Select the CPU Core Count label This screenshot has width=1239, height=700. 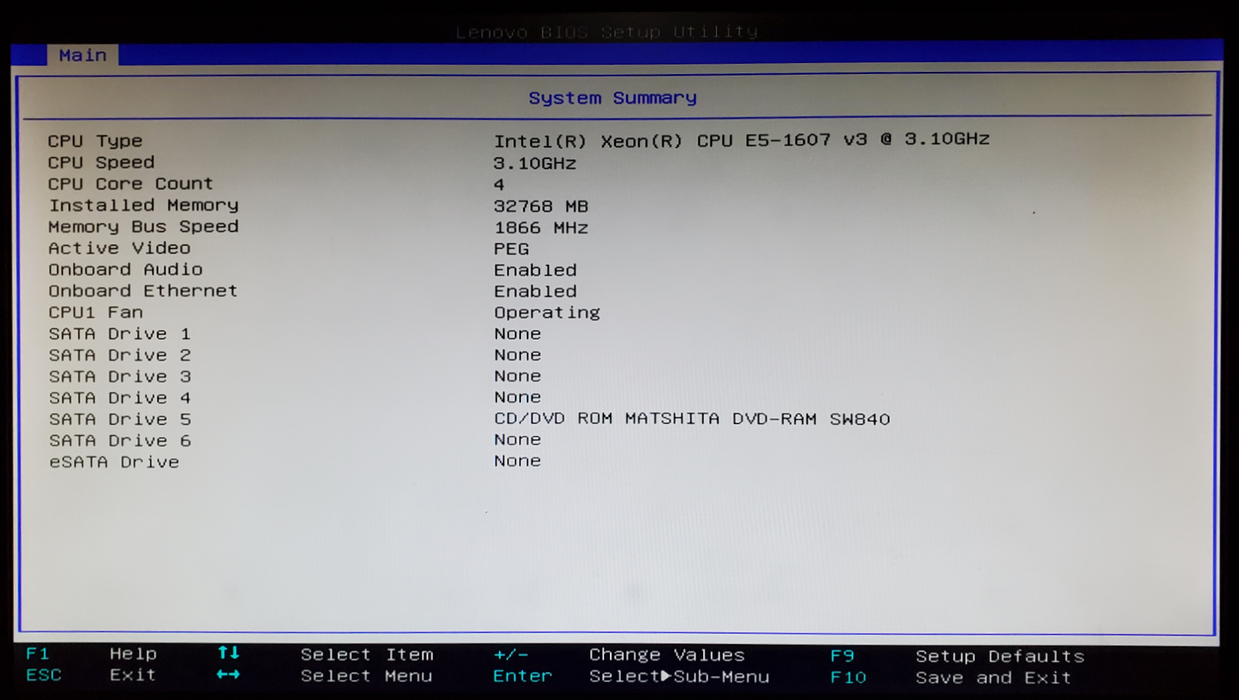point(130,184)
